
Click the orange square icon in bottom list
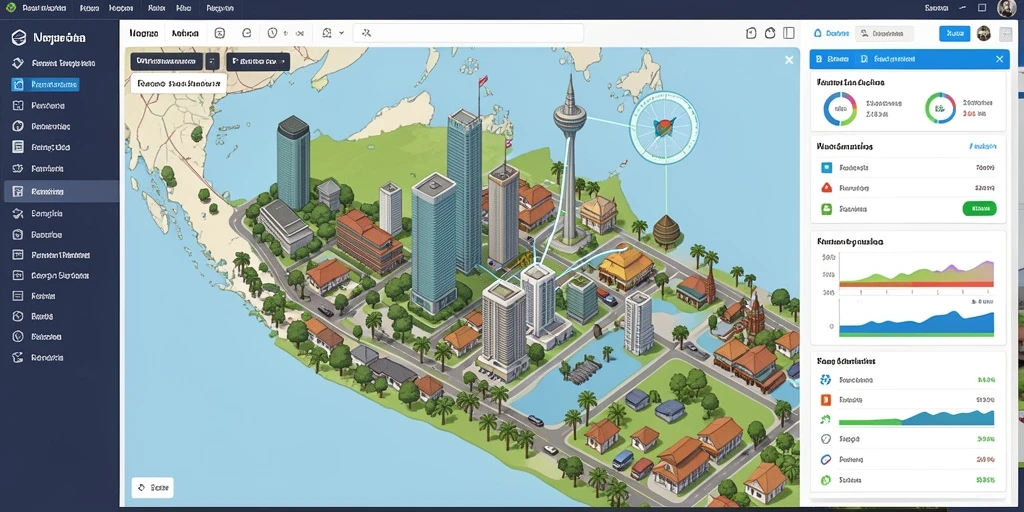(825, 400)
